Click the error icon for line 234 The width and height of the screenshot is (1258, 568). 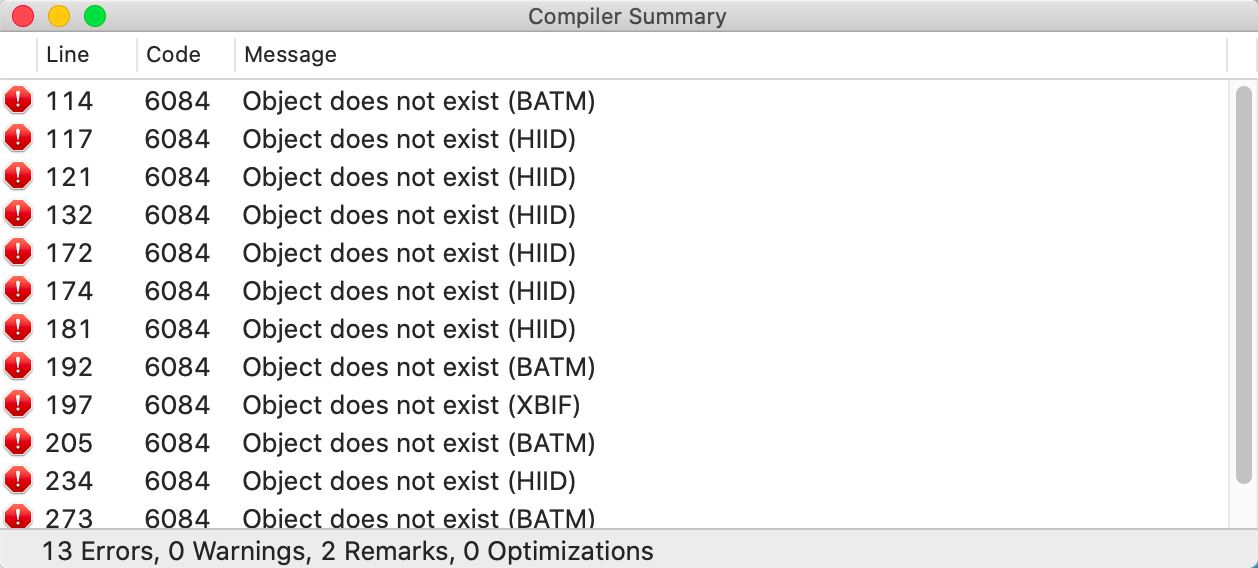coord(18,481)
